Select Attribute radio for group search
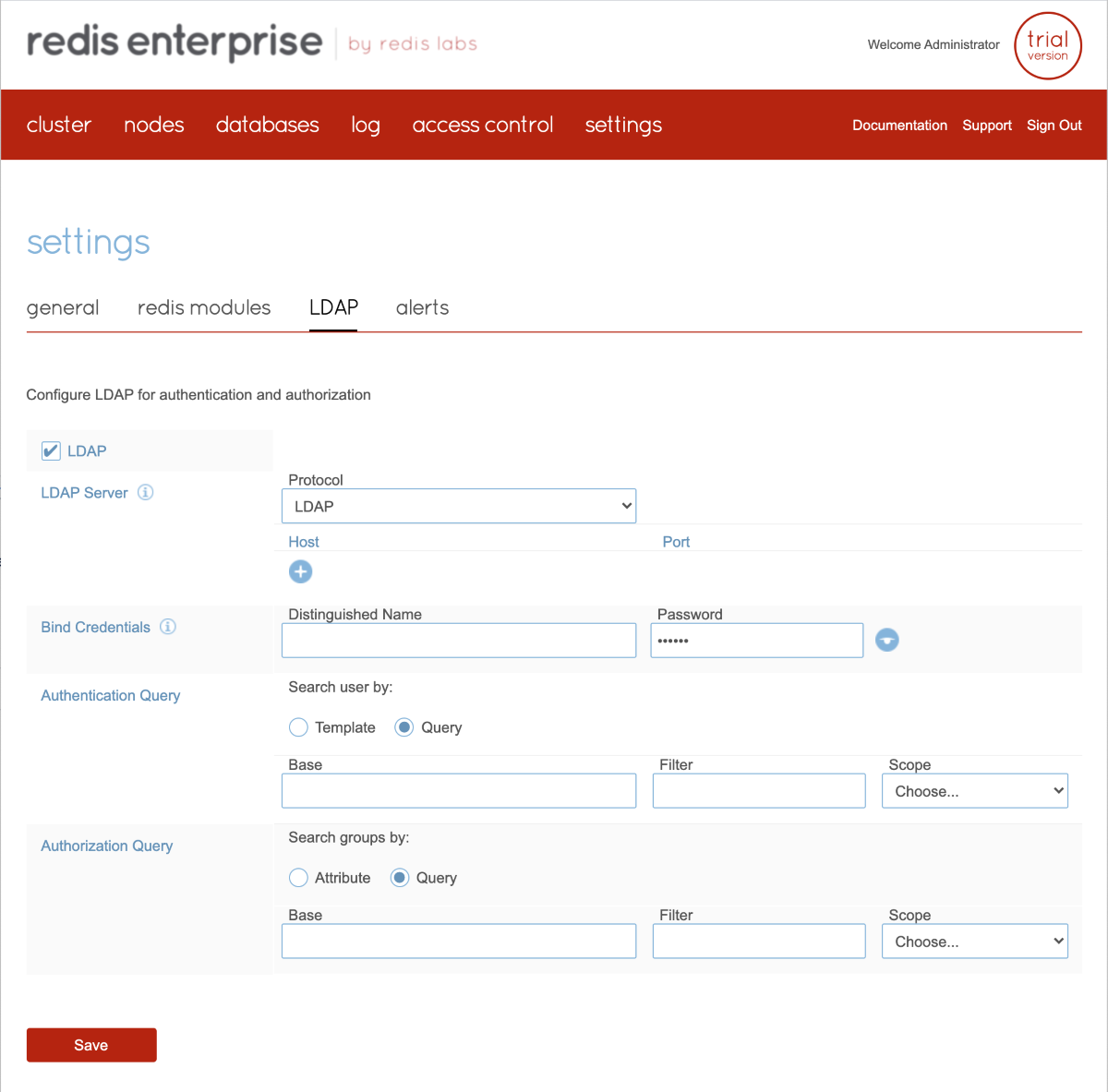Image resolution: width=1108 pixels, height=1092 pixels. 298,878
